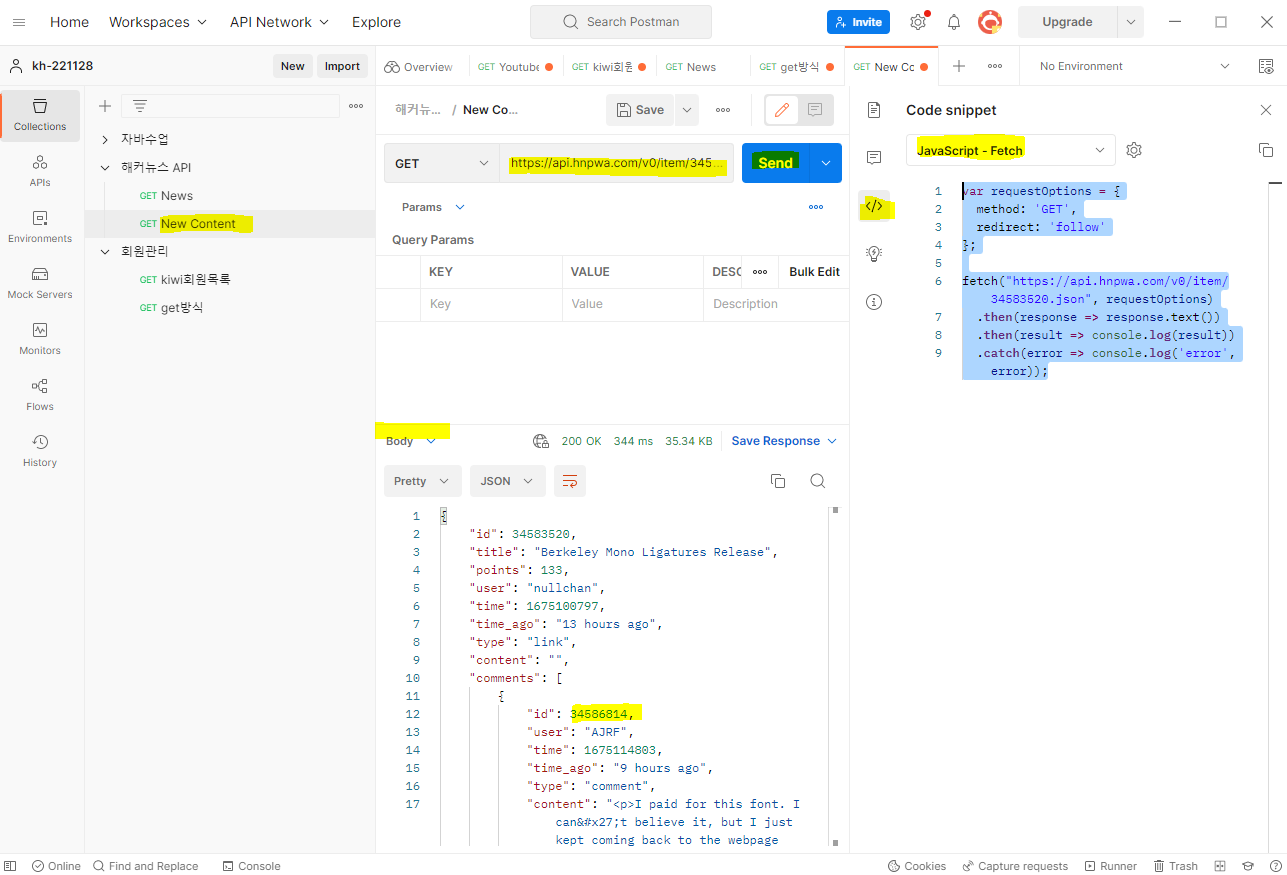Image resolution: width=1287 pixels, height=875 pixels.
Task: Open the JSON format dropdown
Action: 508,481
